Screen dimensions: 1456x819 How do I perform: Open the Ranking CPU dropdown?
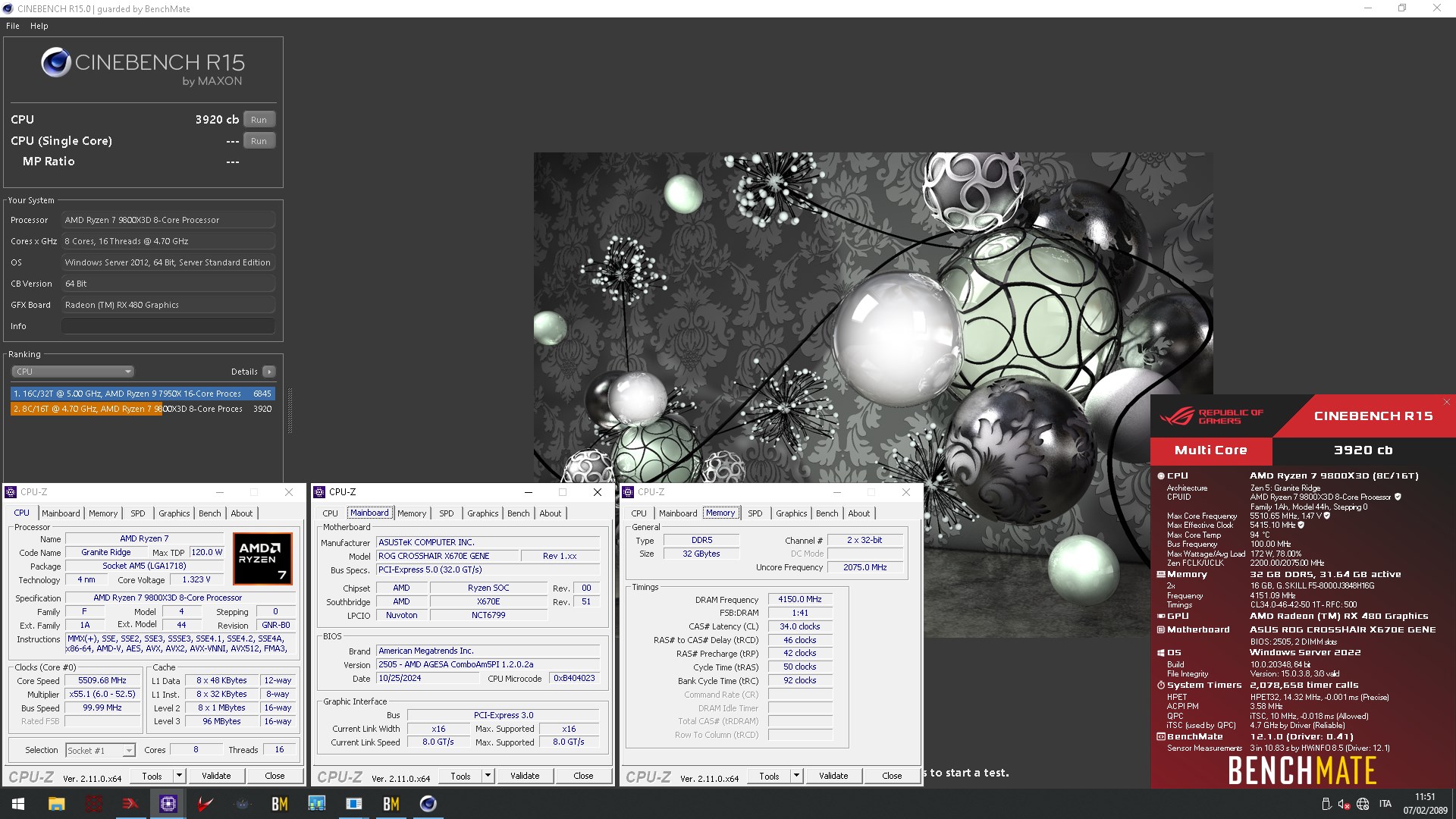(73, 372)
